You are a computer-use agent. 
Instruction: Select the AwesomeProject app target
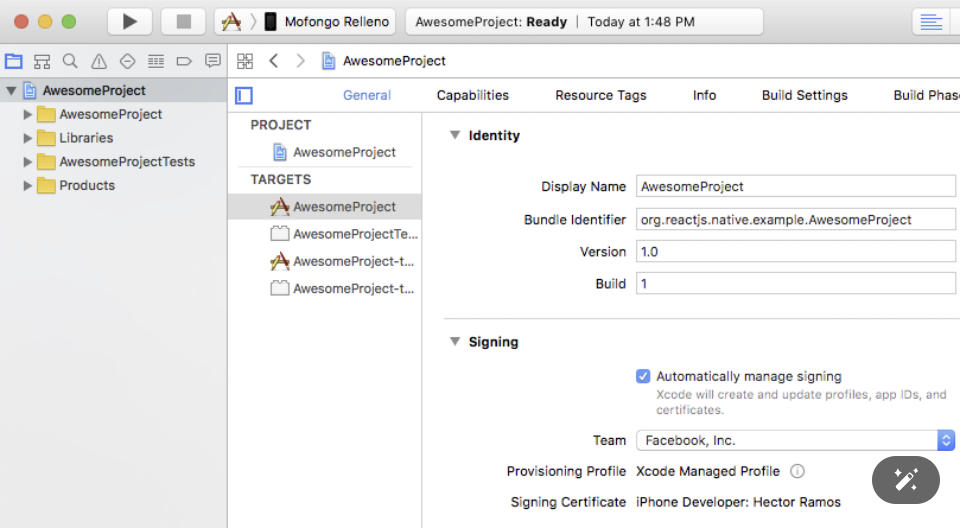(325, 207)
